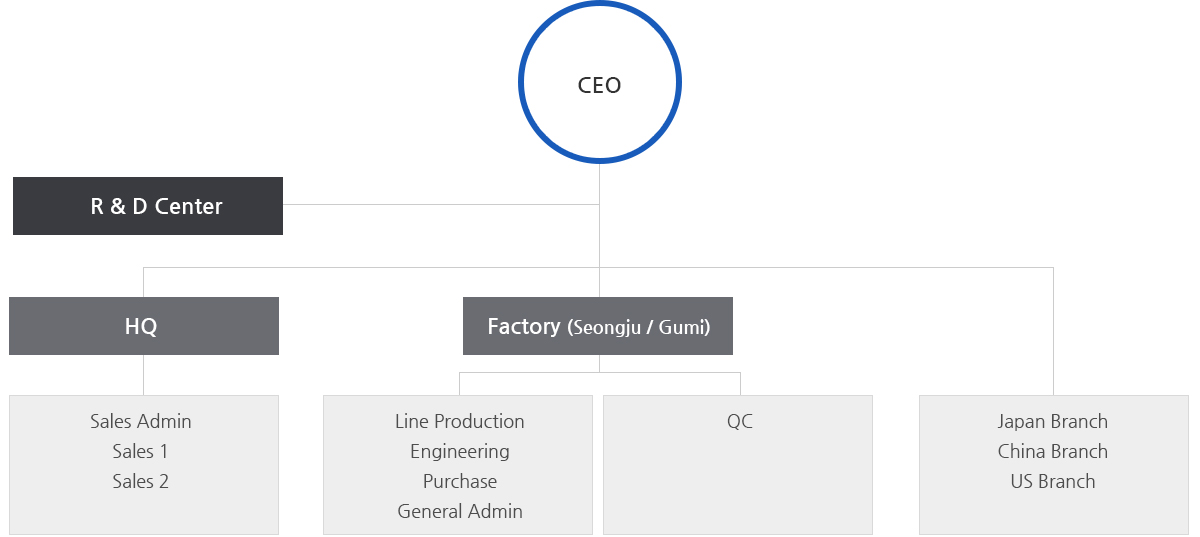Select the Purchase item
1200x537 pixels.
pos(460,481)
